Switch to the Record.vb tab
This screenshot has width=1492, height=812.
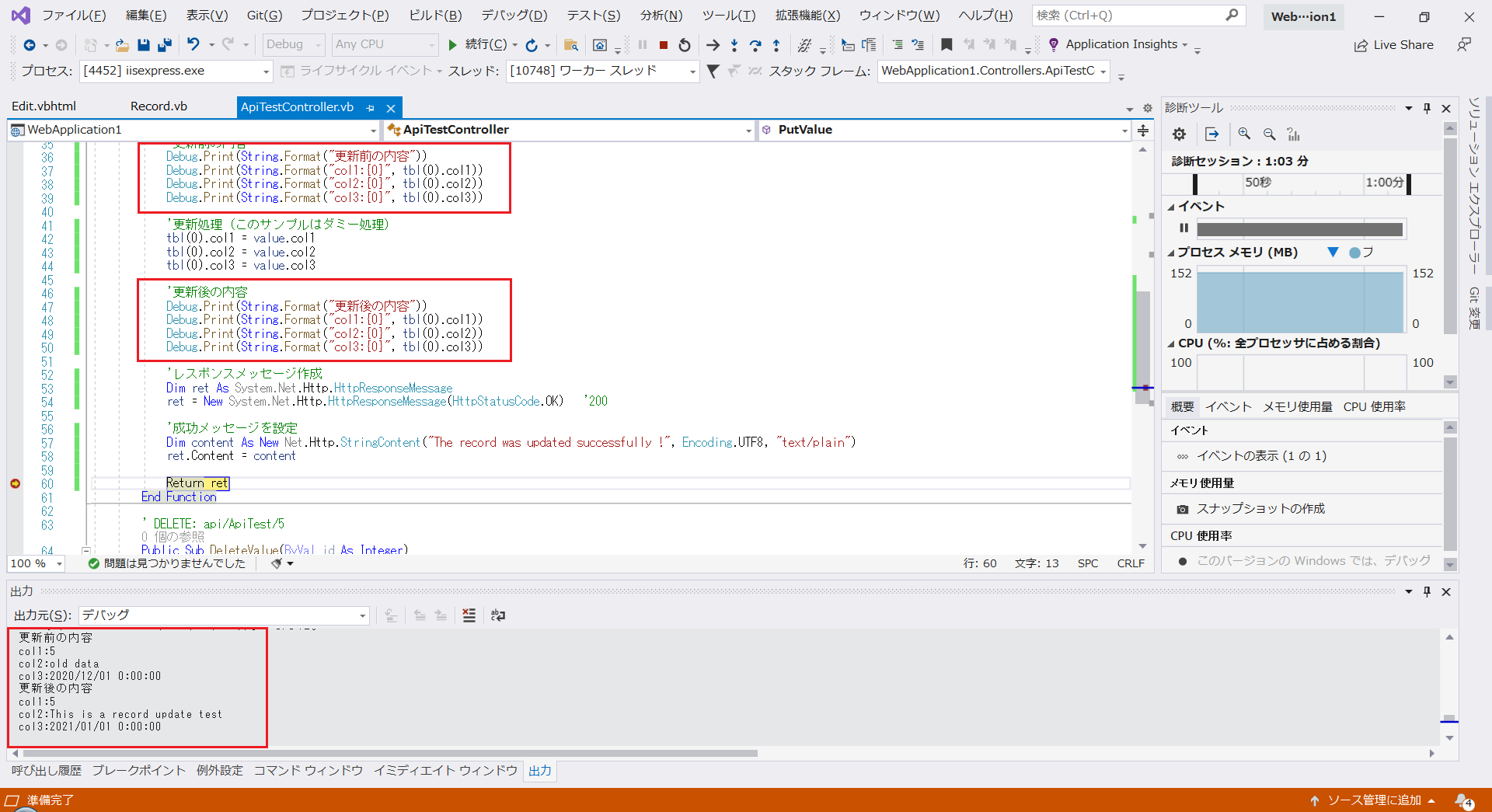coord(159,106)
